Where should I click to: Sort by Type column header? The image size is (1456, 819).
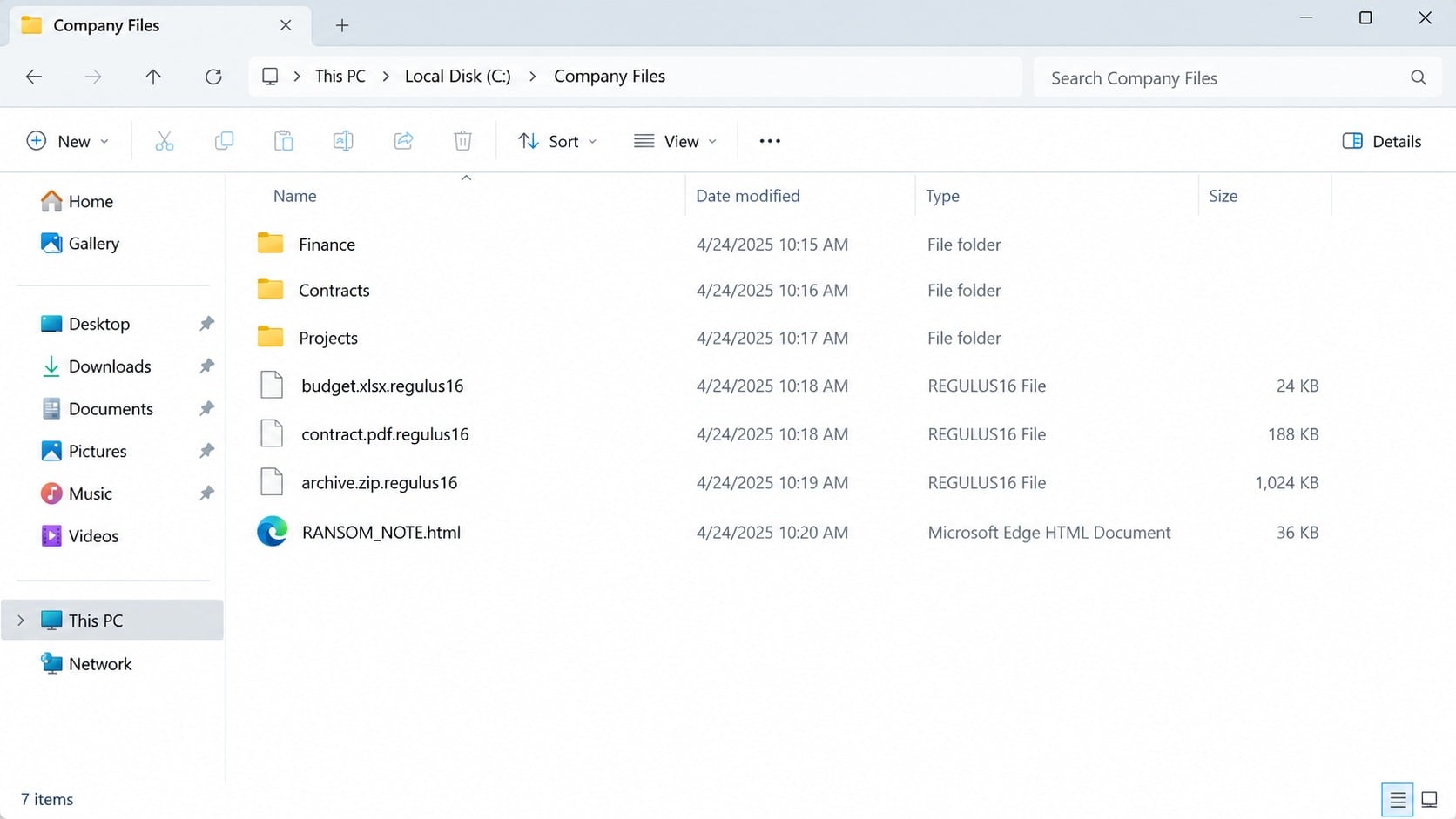point(942,196)
